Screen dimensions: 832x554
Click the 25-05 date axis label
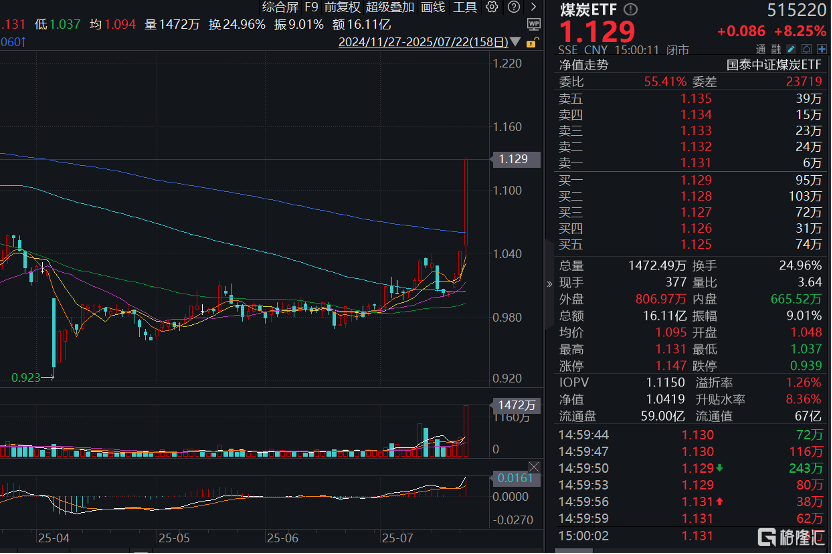coord(174,538)
